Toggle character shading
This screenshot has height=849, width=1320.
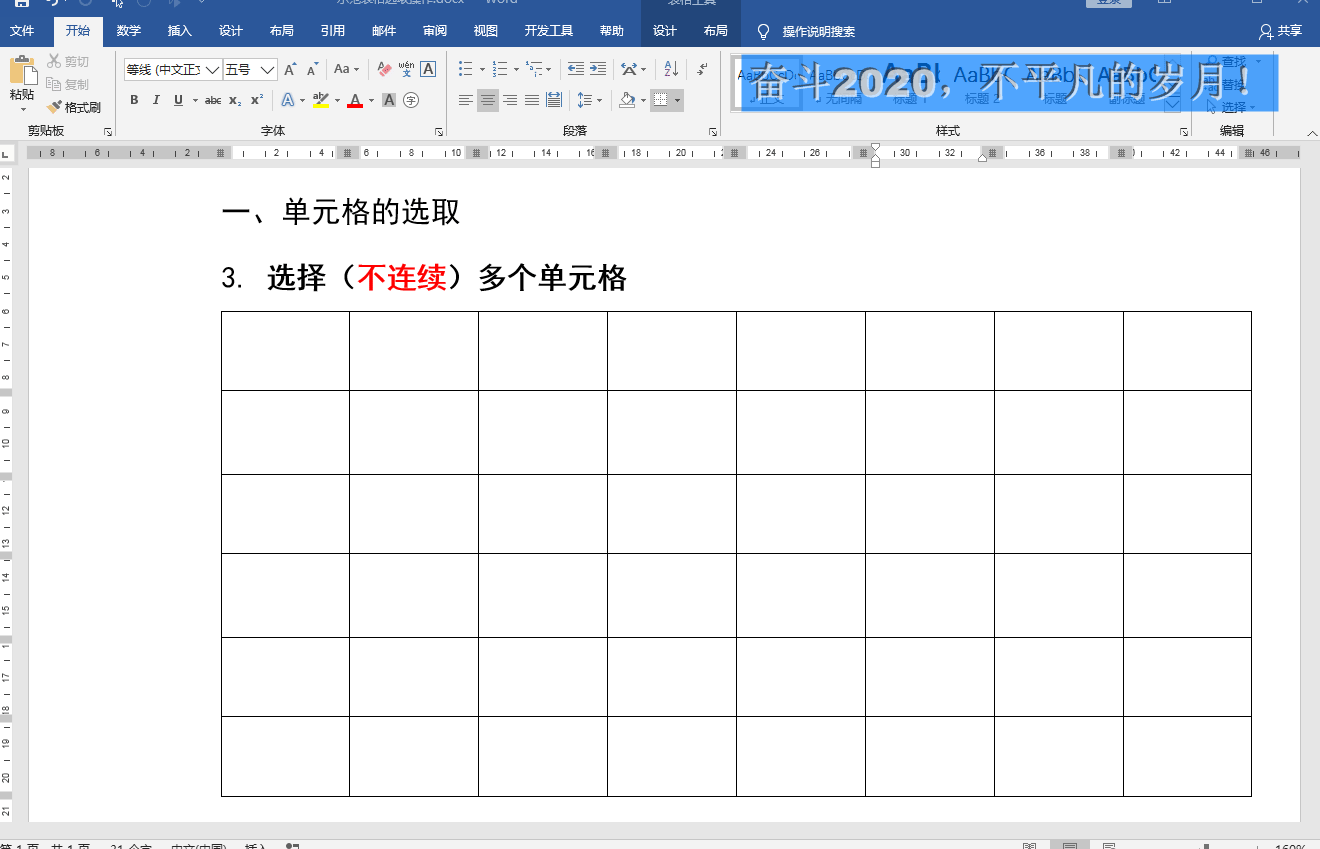(x=389, y=100)
